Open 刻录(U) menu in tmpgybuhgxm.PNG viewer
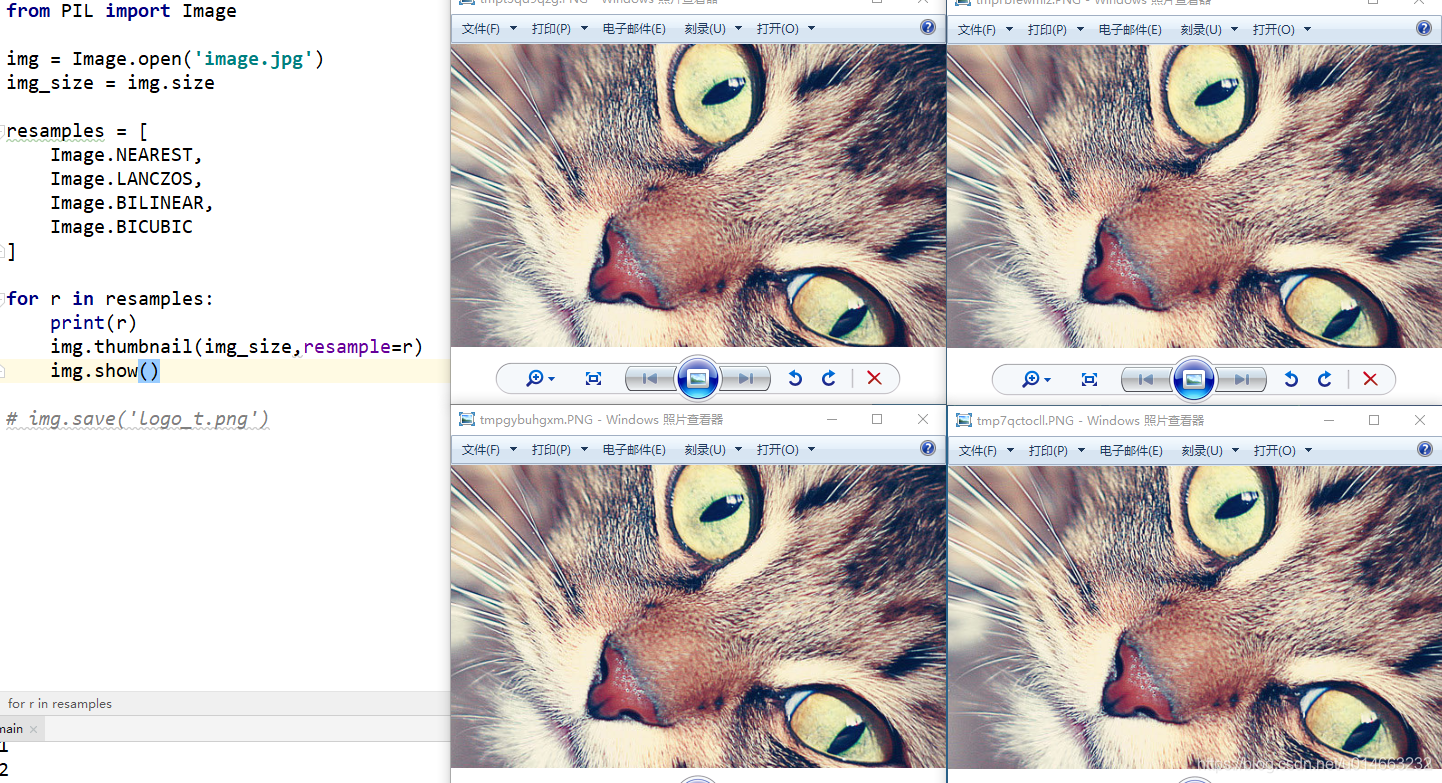Screen dimensions: 1442x783 click(713, 450)
